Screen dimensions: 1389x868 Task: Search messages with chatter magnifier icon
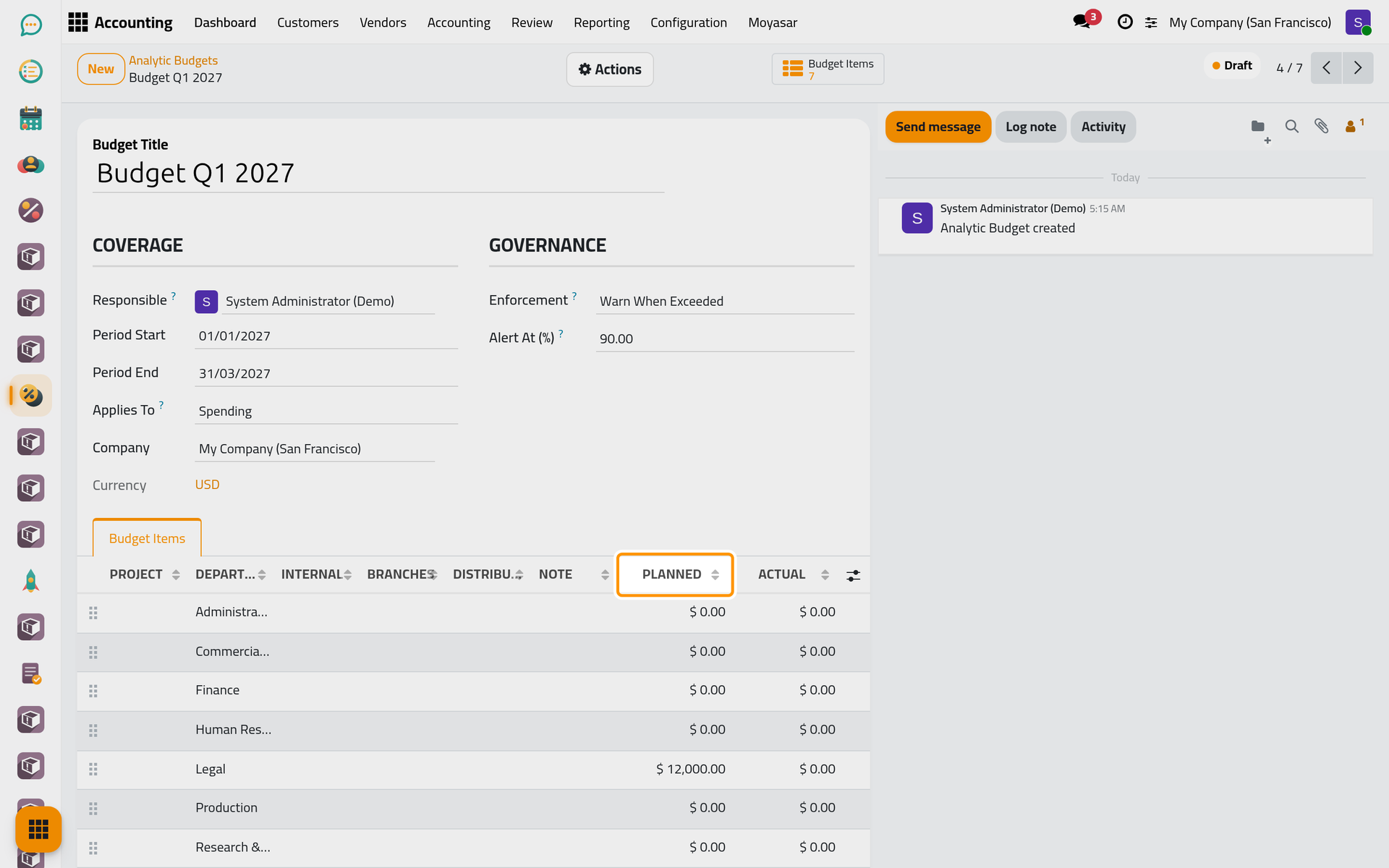[1291, 127]
